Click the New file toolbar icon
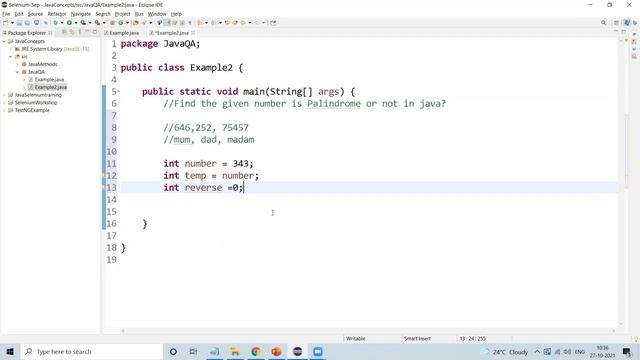The width and height of the screenshot is (640, 360). (5, 23)
